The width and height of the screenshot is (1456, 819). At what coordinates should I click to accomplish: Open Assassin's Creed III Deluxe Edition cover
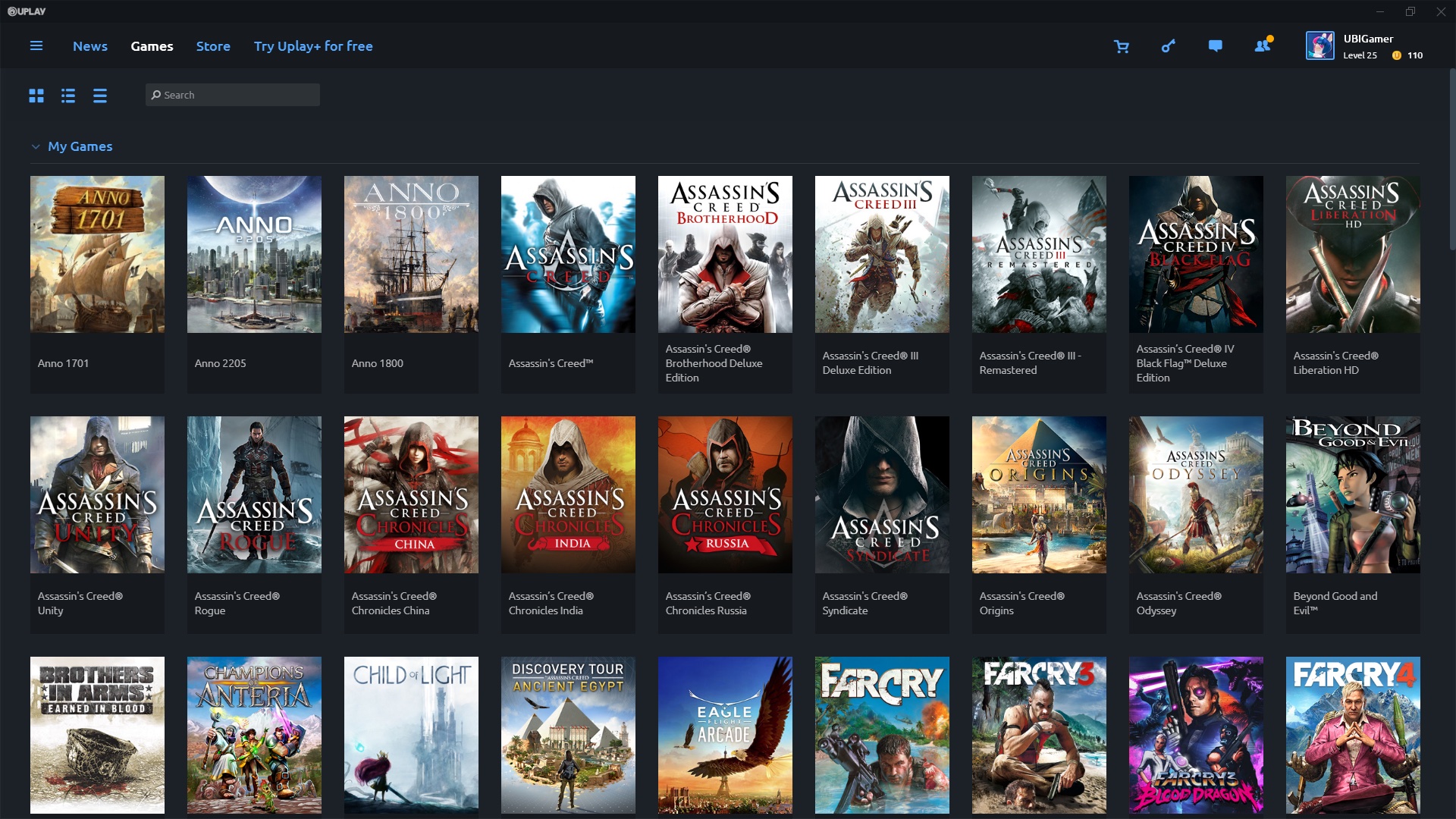(882, 254)
